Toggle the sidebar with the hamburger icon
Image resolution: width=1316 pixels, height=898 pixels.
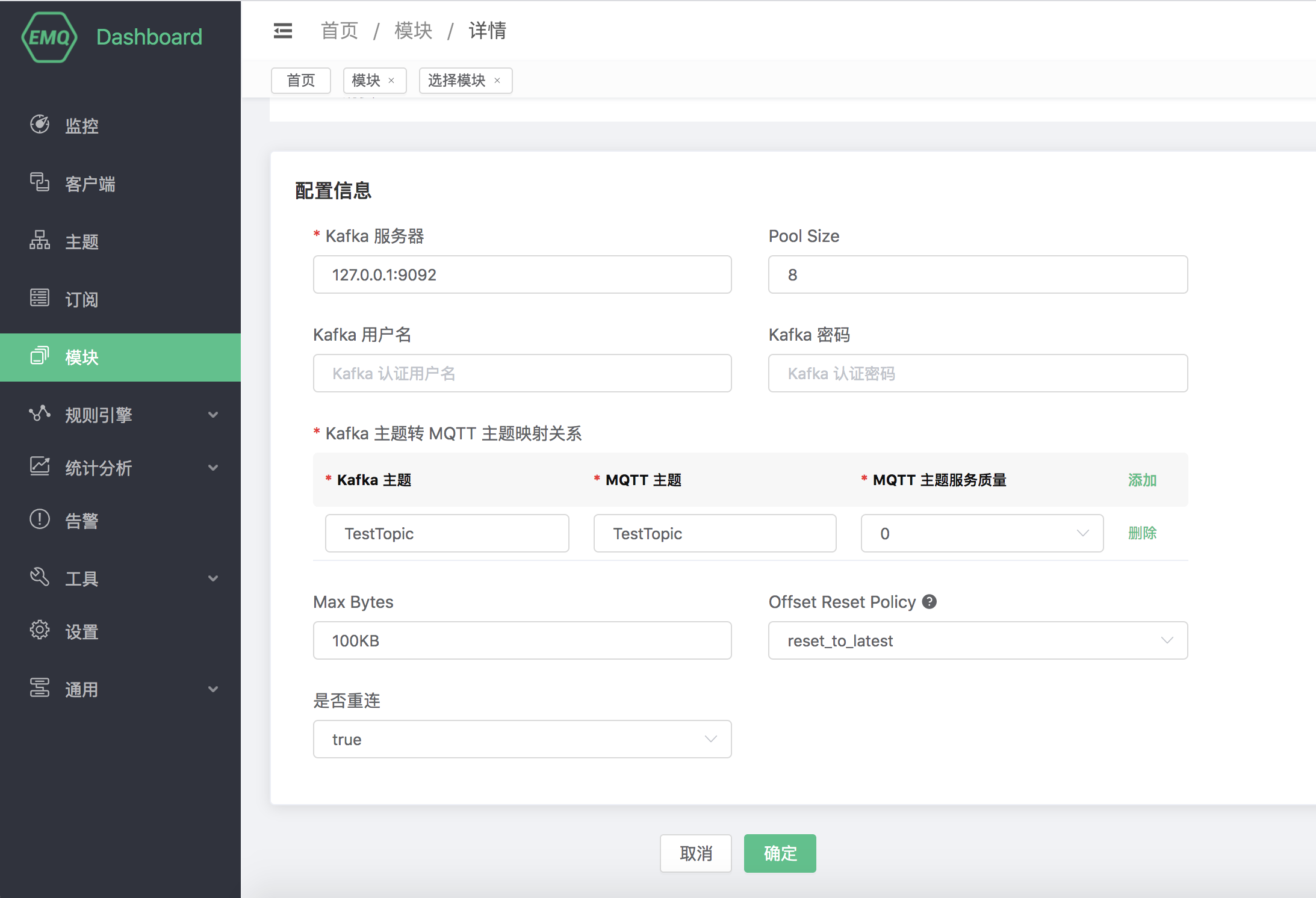tap(282, 31)
